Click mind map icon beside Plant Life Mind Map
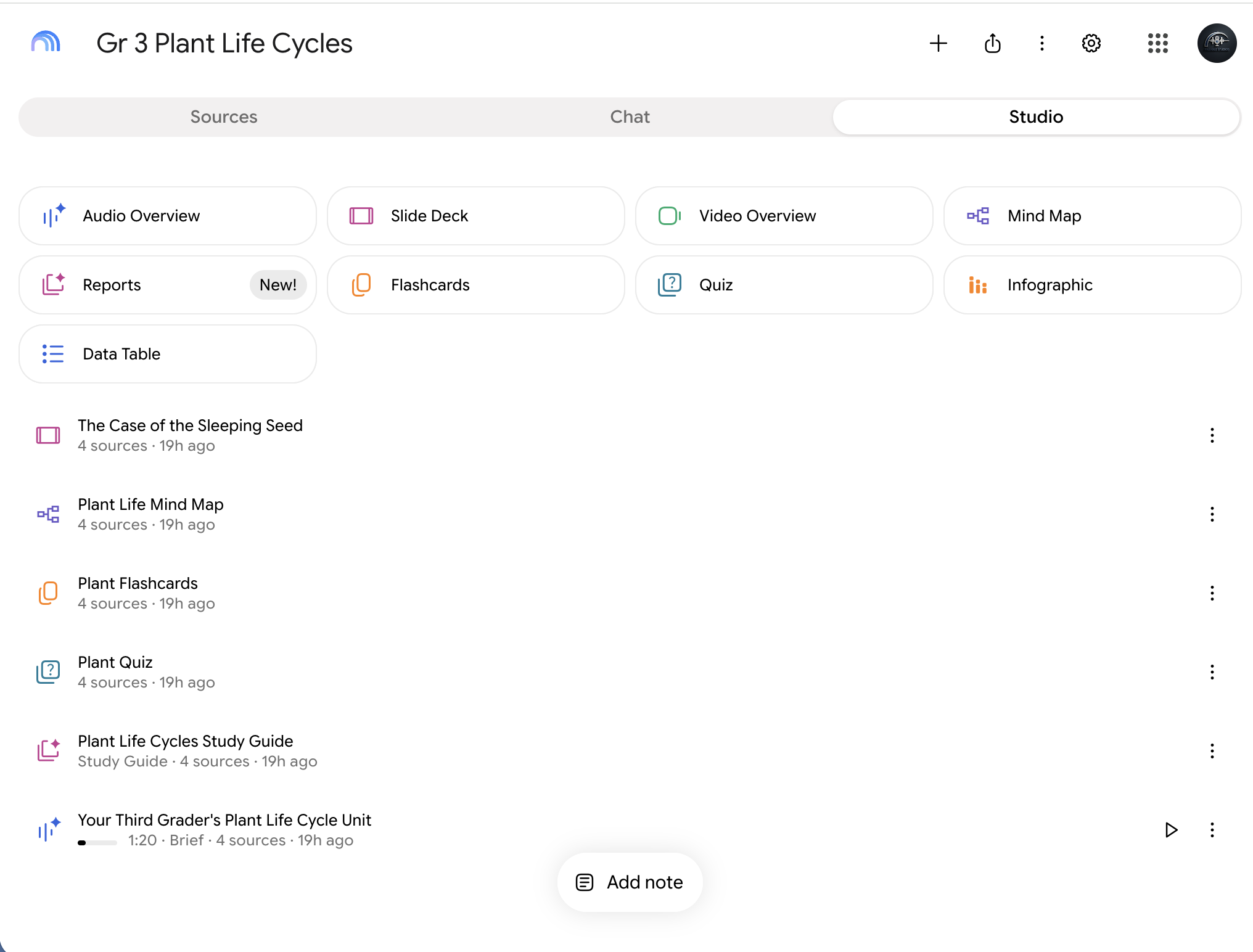Viewport: 1253px width, 952px height. [x=48, y=514]
